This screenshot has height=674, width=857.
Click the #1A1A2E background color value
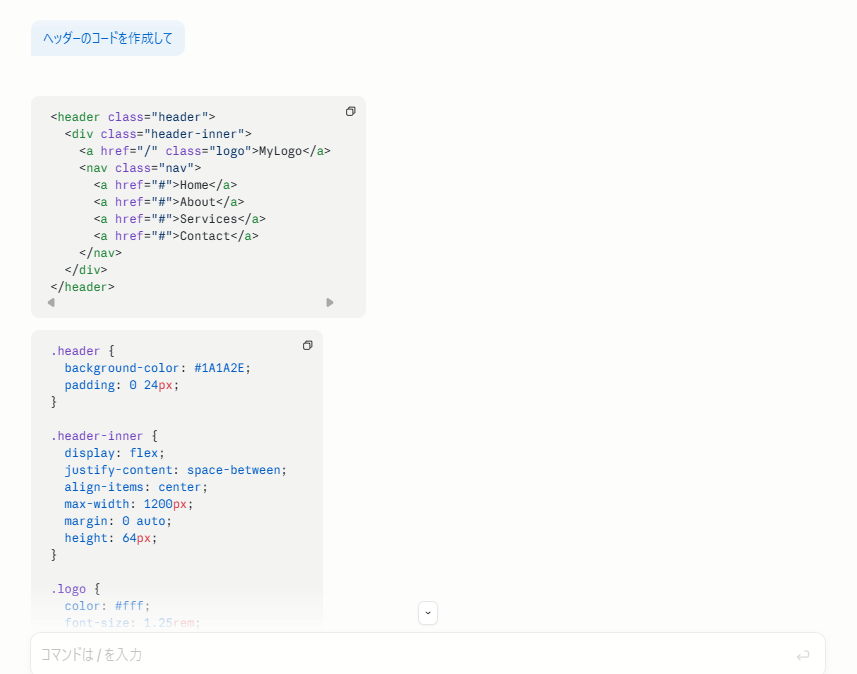(222, 368)
